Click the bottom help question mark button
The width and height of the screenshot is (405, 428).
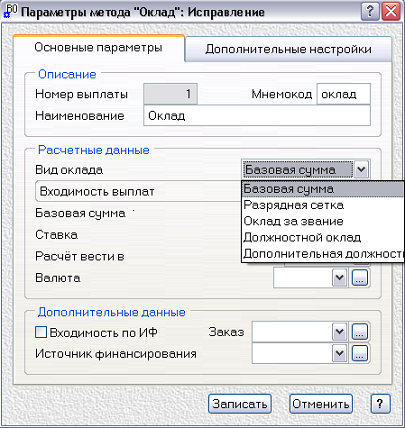(x=380, y=404)
